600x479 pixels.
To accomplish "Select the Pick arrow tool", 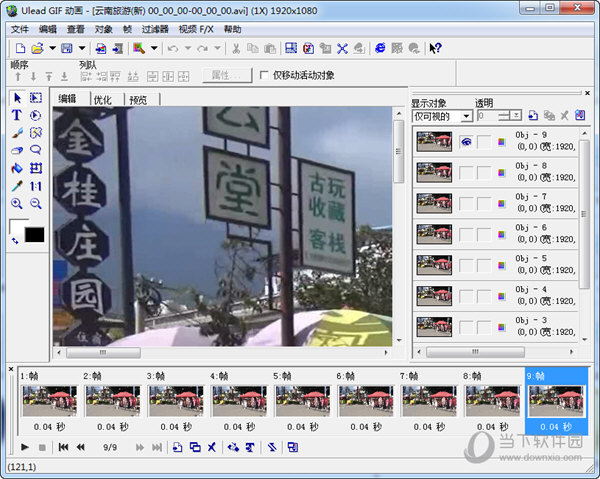I will point(18,98).
